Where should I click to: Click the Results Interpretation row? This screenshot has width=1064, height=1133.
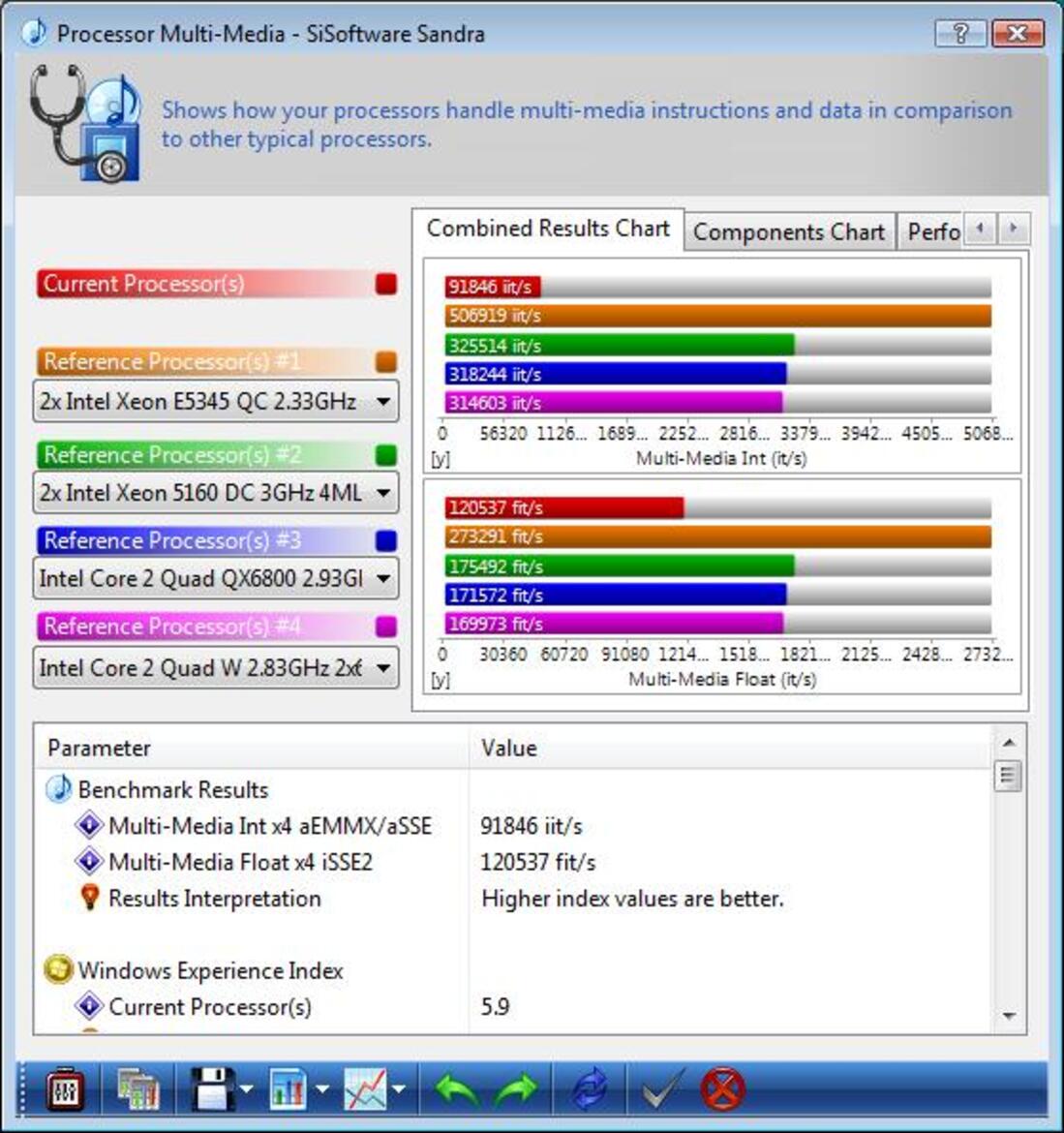pos(214,899)
